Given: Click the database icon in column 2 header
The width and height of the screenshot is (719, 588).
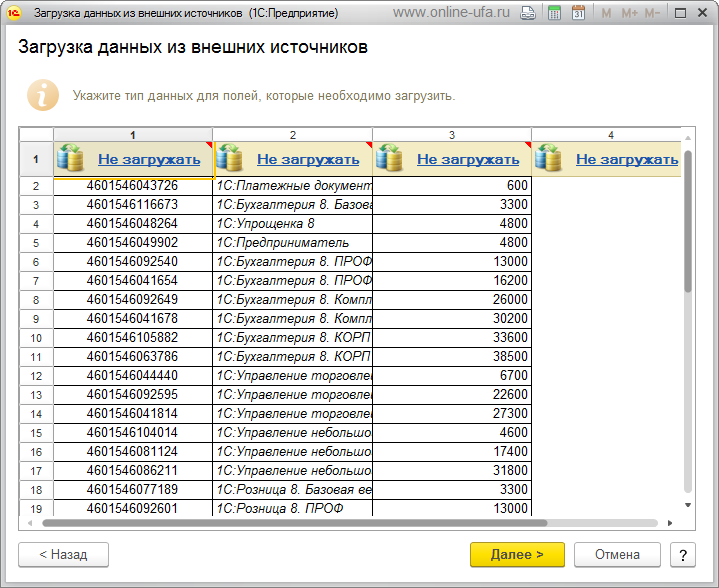Looking at the screenshot, I should tap(229, 158).
